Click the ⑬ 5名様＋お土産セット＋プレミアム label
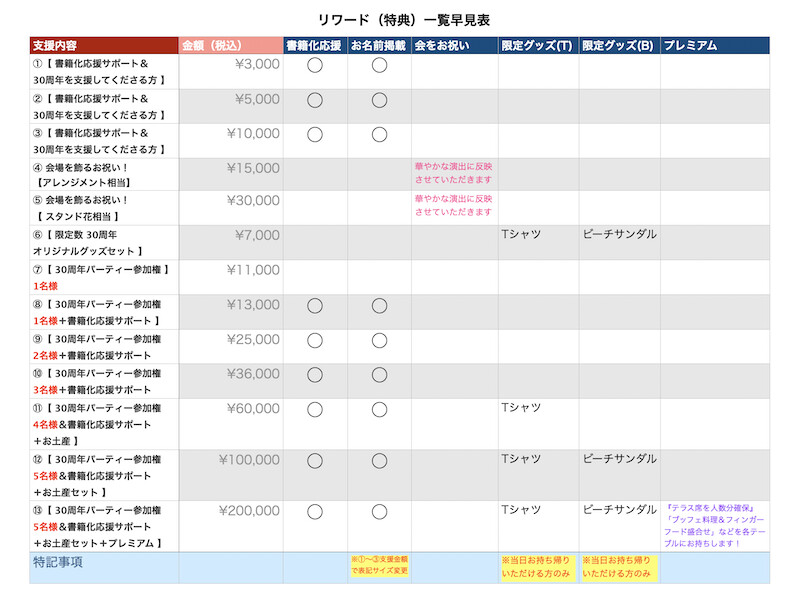The height and width of the screenshot is (597, 800). [x=97, y=527]
